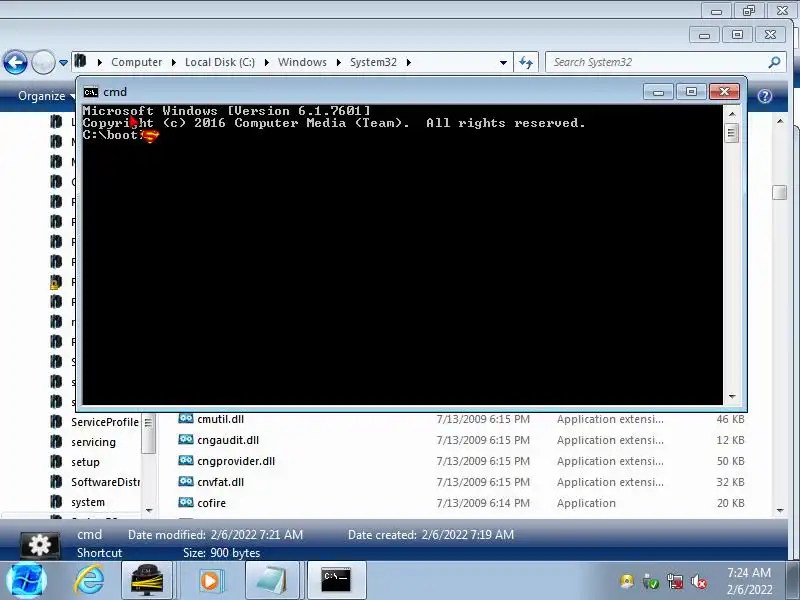
Task: Select the SoftwareDistr folder in tree
Action: [105, 482]
